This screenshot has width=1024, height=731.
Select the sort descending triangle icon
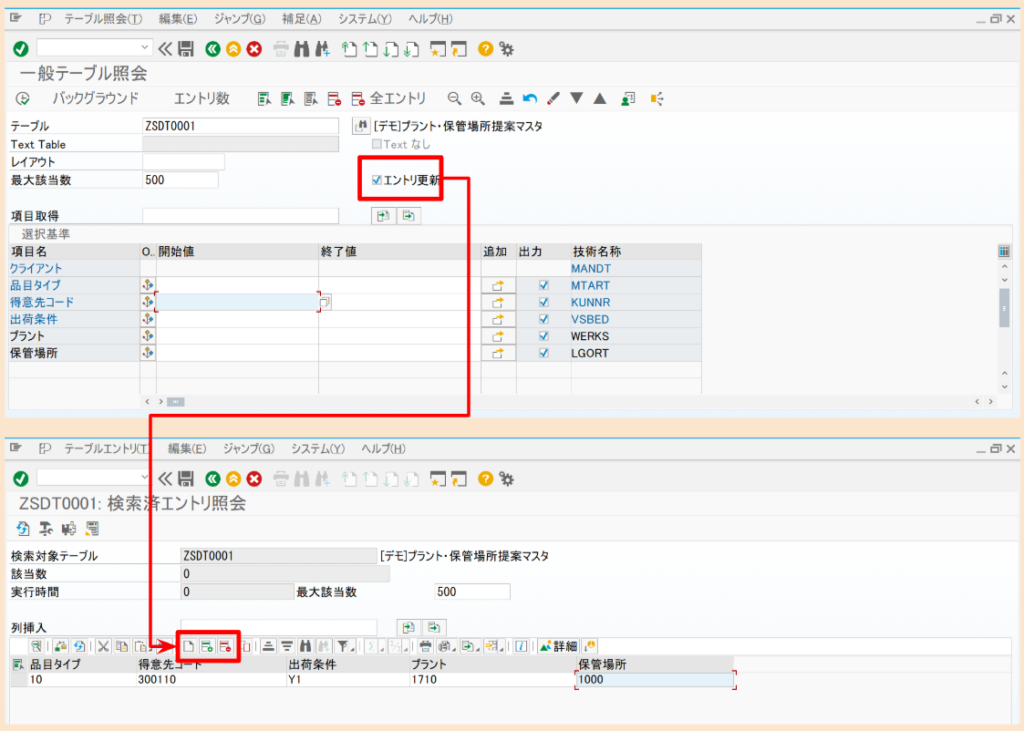pyautogui.click(x=577, y=100)
